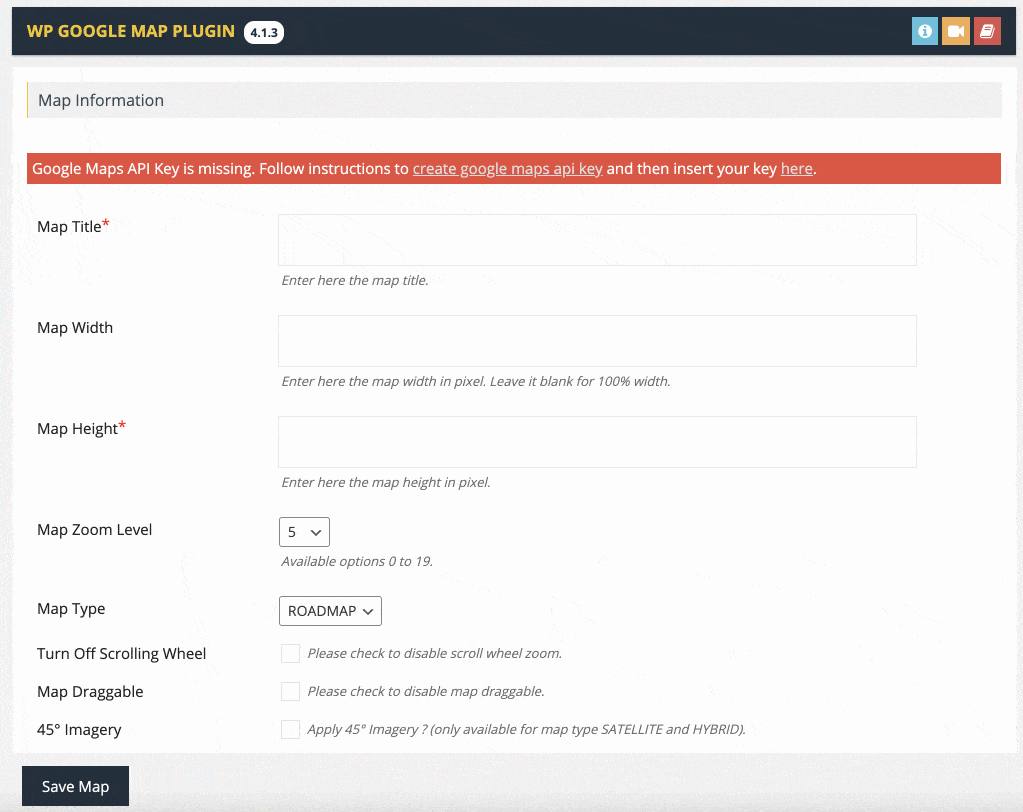The width and height of the screenshot is (1023, 812).
Task: Click the 'Enter here the map height in pixel.' hint
Action: point(386,483)
